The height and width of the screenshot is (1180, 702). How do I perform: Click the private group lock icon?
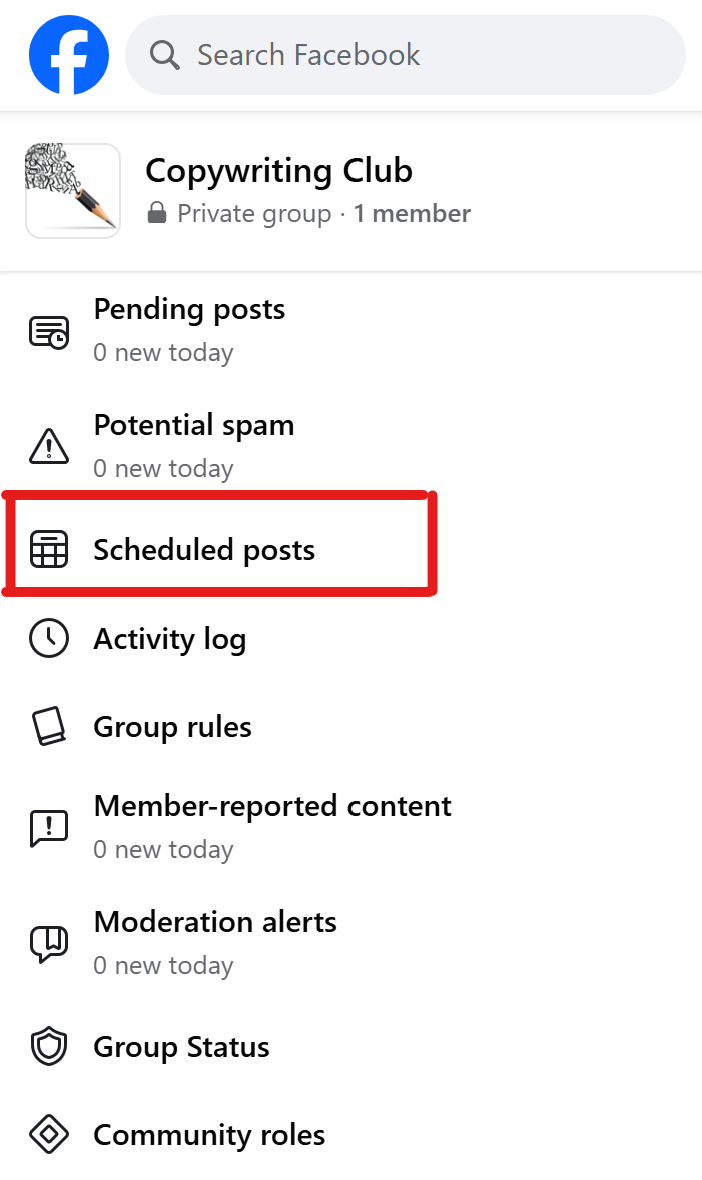tap(157, 213)
